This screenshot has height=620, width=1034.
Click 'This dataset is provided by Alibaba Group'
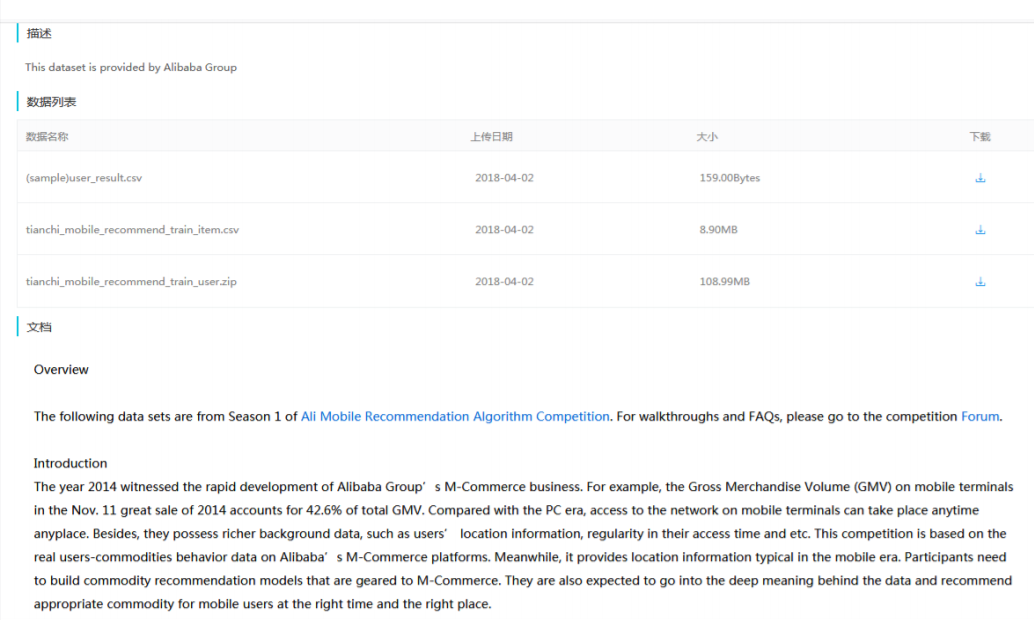pos(131,67)
